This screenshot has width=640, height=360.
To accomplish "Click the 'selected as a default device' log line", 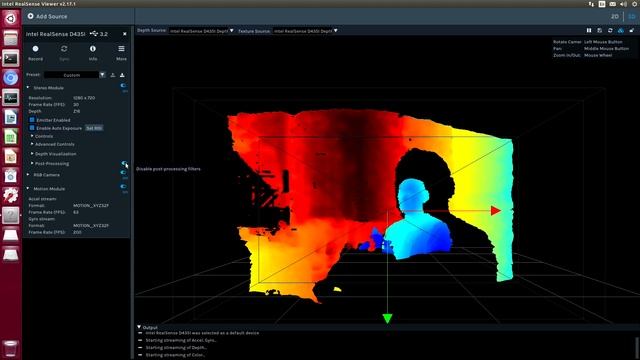I will pos(202,333).
